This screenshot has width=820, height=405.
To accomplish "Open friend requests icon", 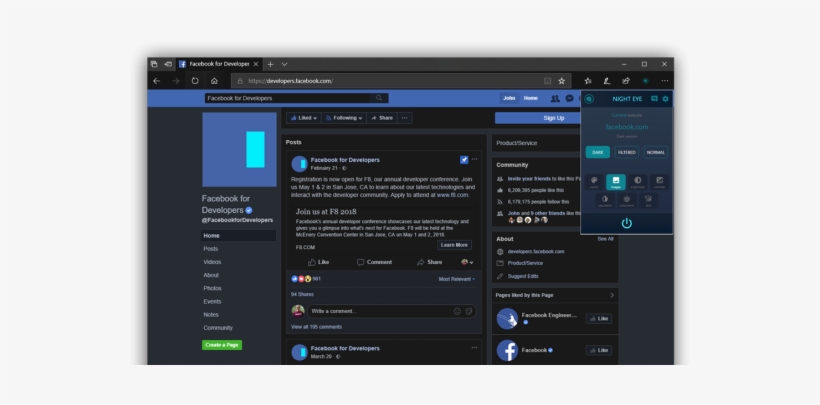I will point(555,98).
